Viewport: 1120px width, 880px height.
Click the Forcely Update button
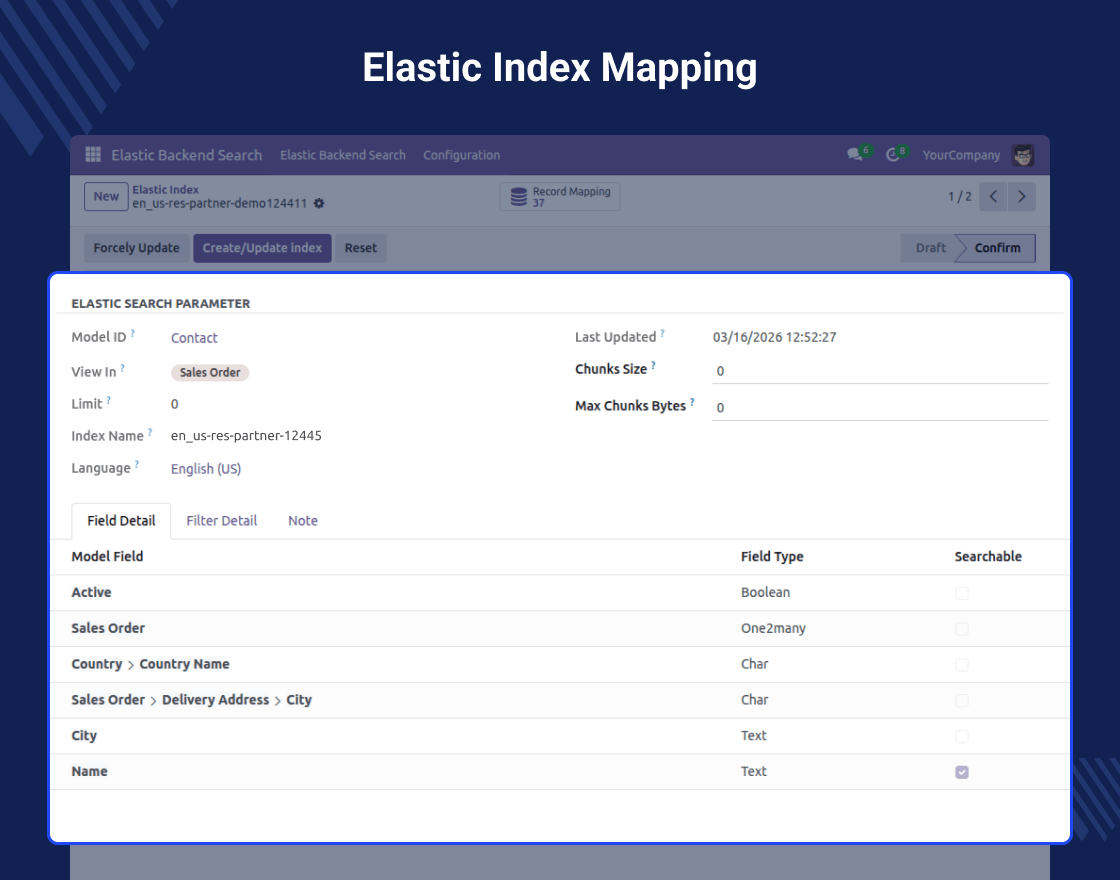(136, 248)
